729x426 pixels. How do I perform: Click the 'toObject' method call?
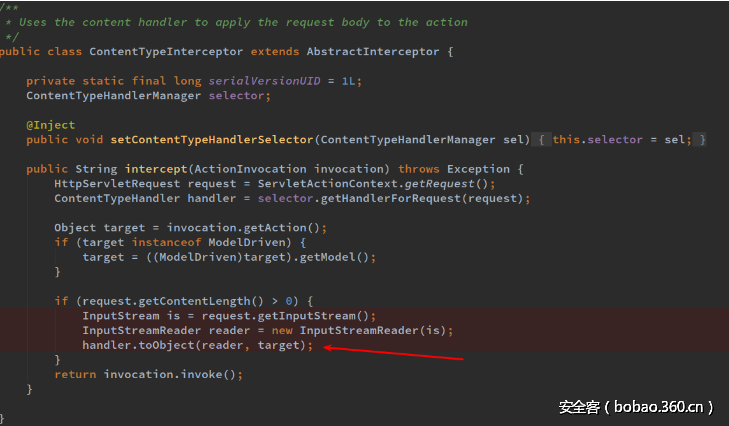(166, 345)
